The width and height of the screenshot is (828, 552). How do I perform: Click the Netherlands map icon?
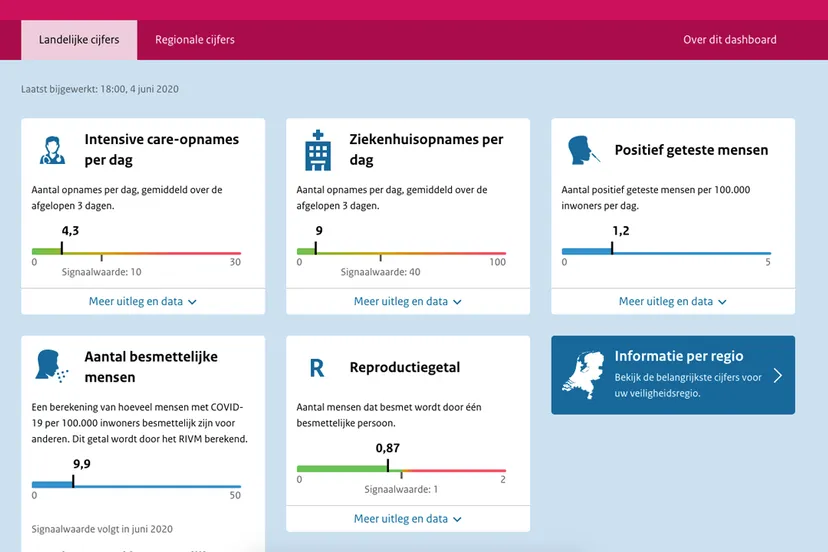[x=583, y=374]
